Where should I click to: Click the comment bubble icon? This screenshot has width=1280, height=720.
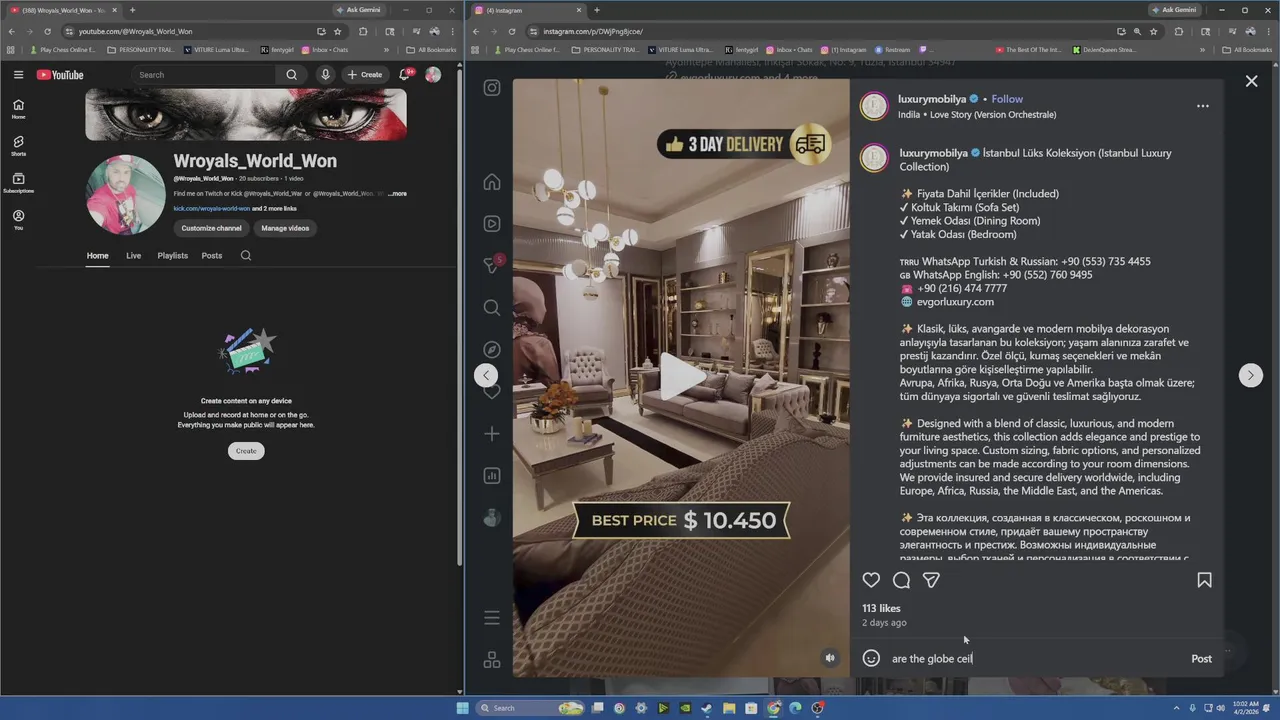pos(901,580)
